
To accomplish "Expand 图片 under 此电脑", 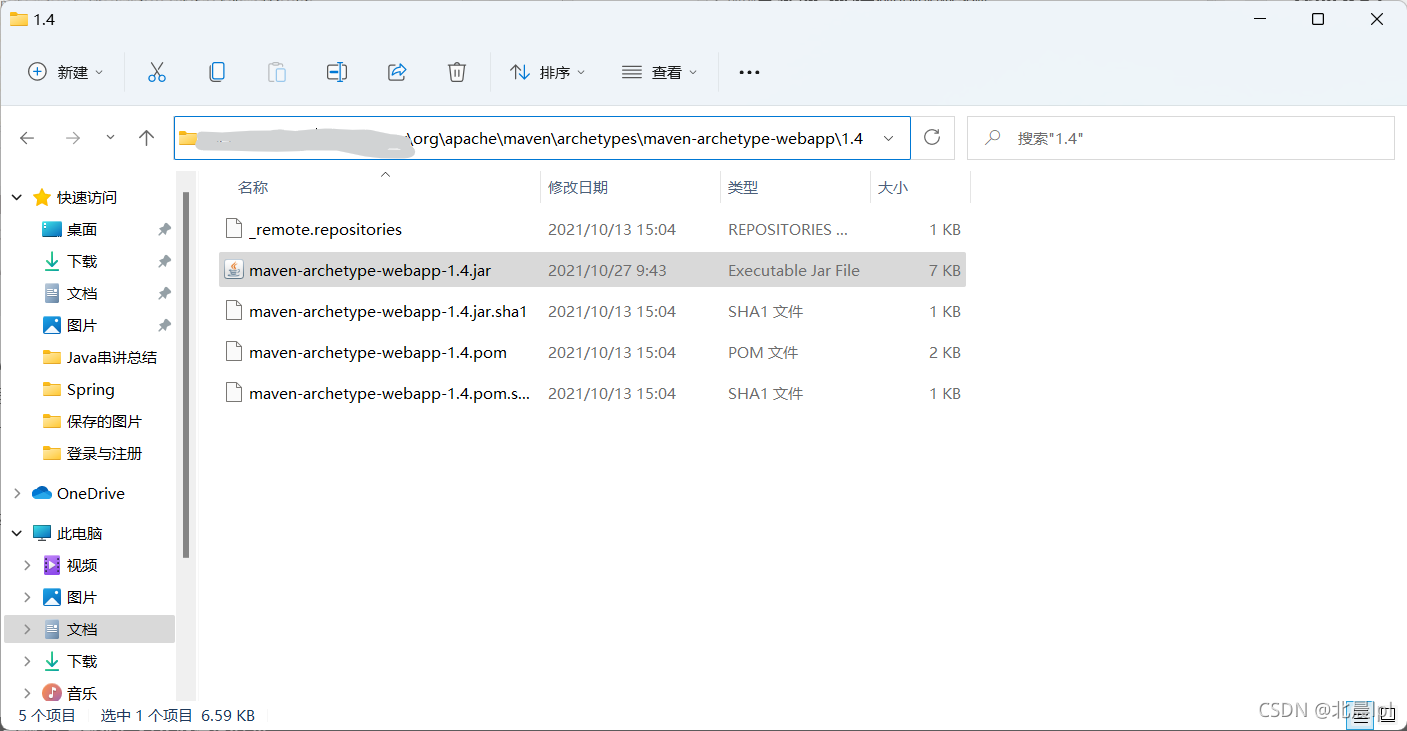I will 28,597.
